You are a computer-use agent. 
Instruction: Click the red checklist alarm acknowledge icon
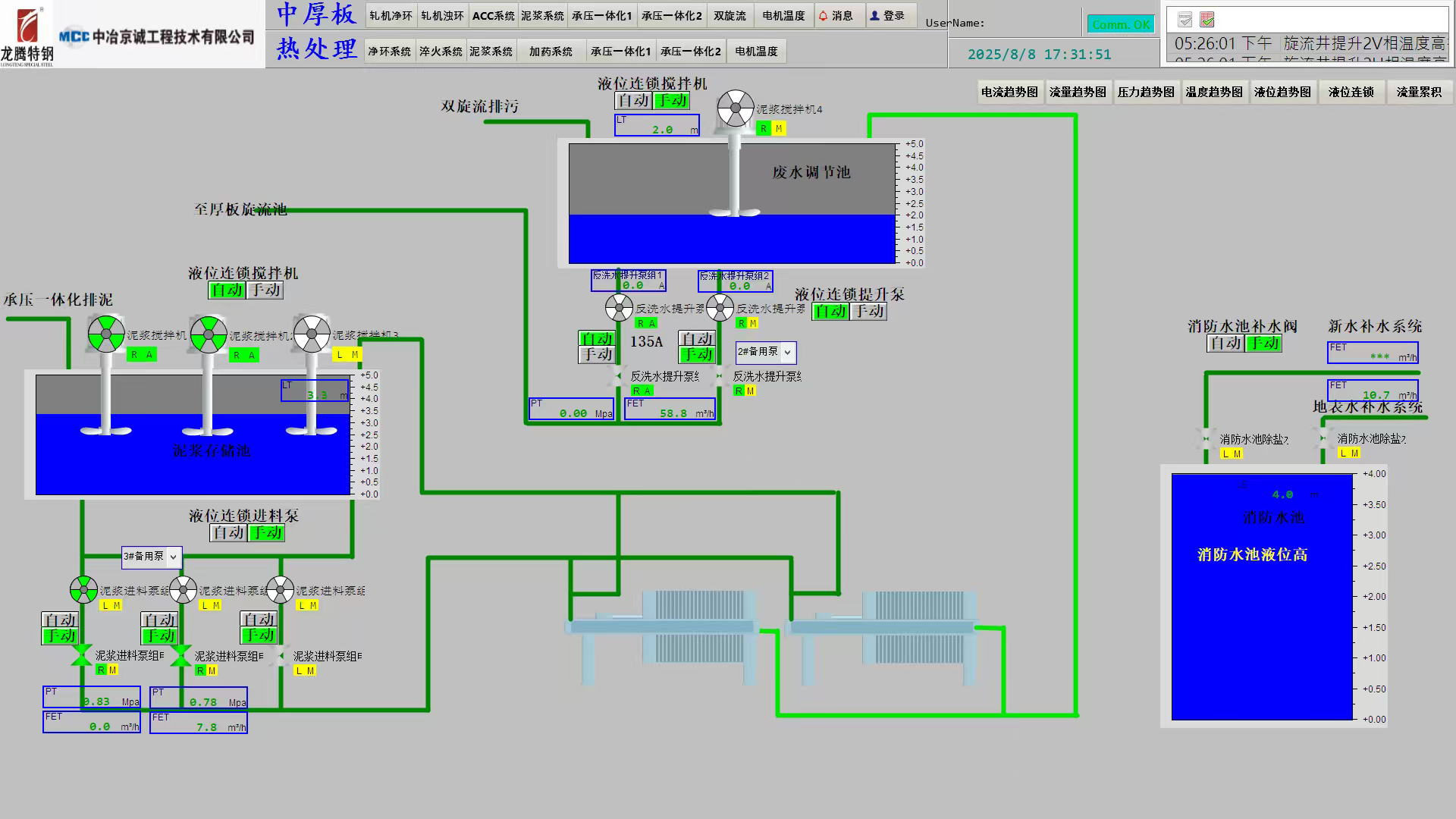point(1207,20)
